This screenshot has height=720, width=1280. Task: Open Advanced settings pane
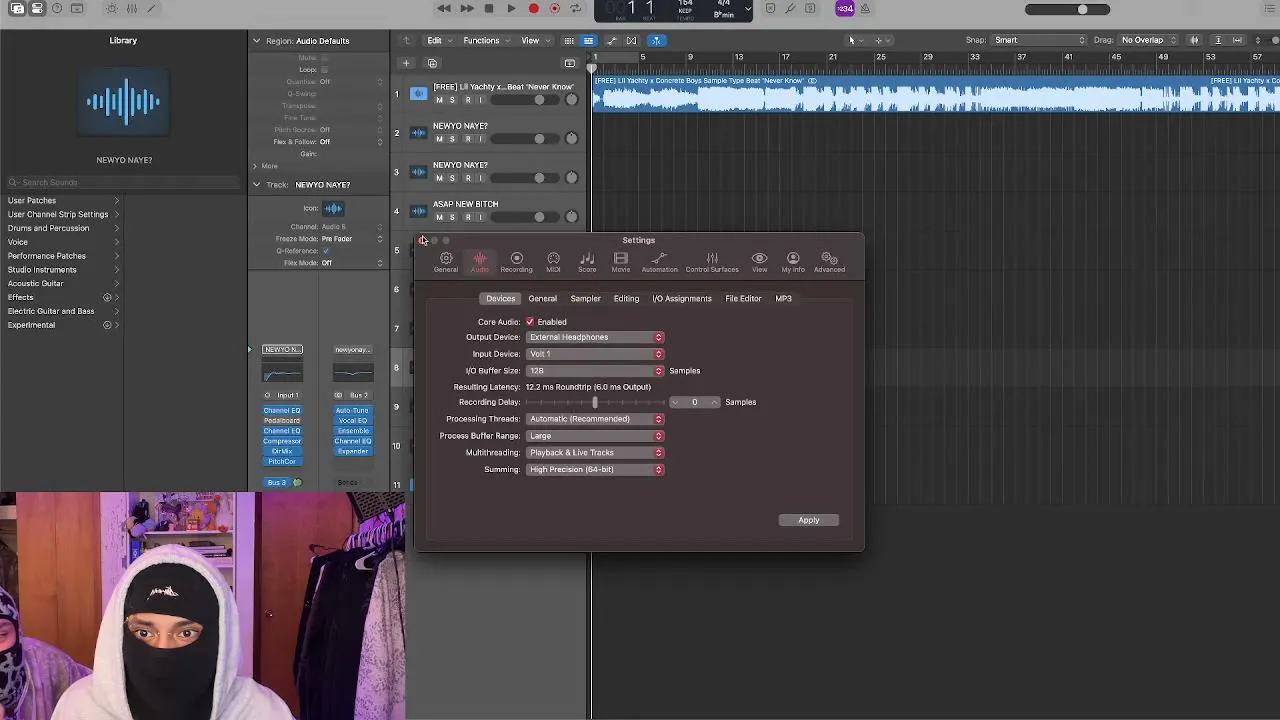pyautogui.click(x=829, y=262)
